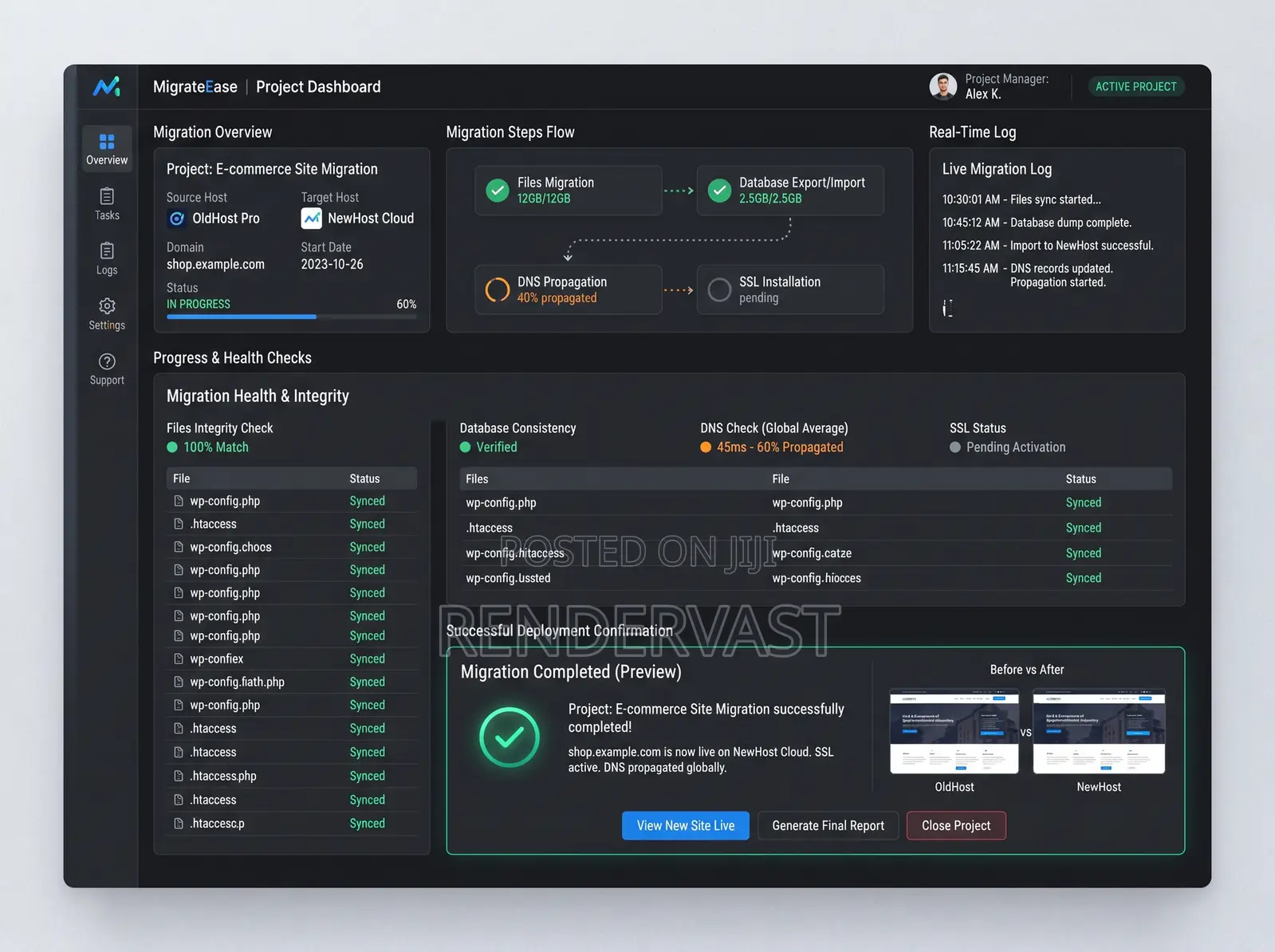Select the DNS Propagation step card
The width and height of the screenshot is (1275, 952).
(x=569, y=289)
